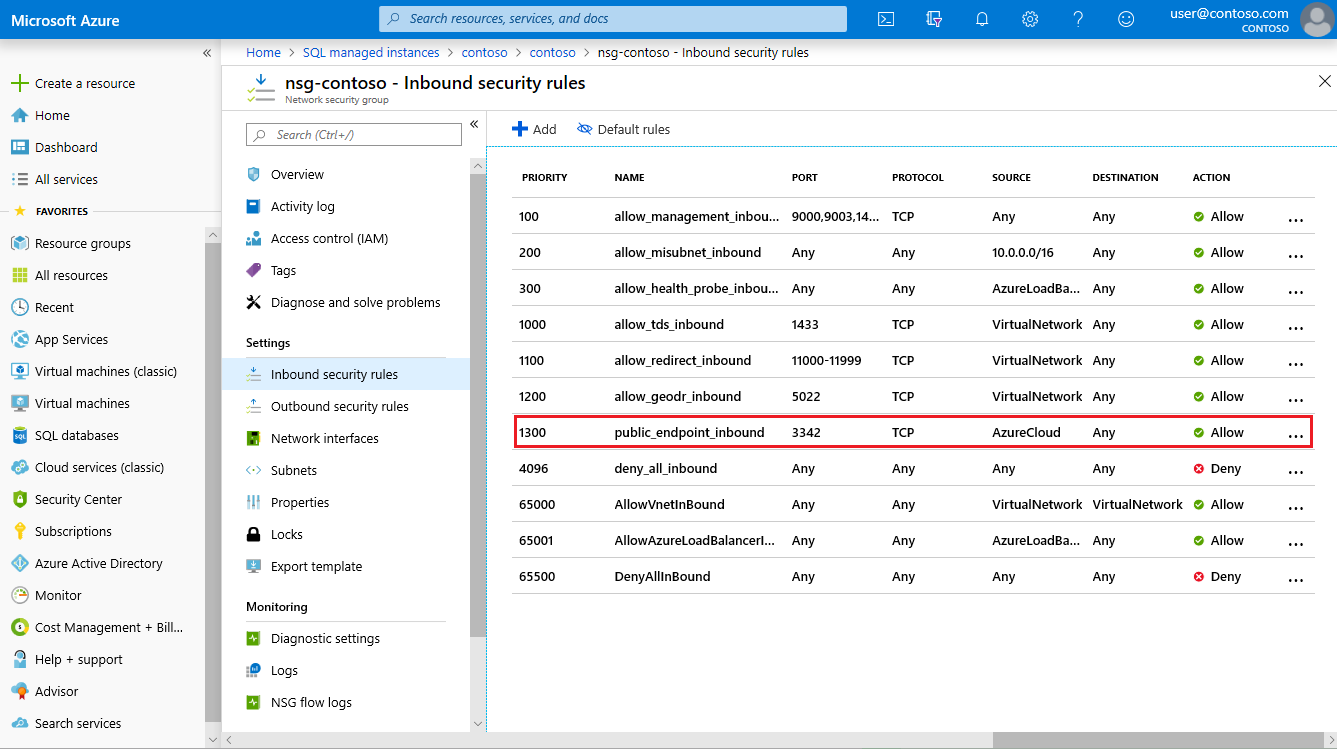Click the notifications bell icon

[x=982, y=19]
